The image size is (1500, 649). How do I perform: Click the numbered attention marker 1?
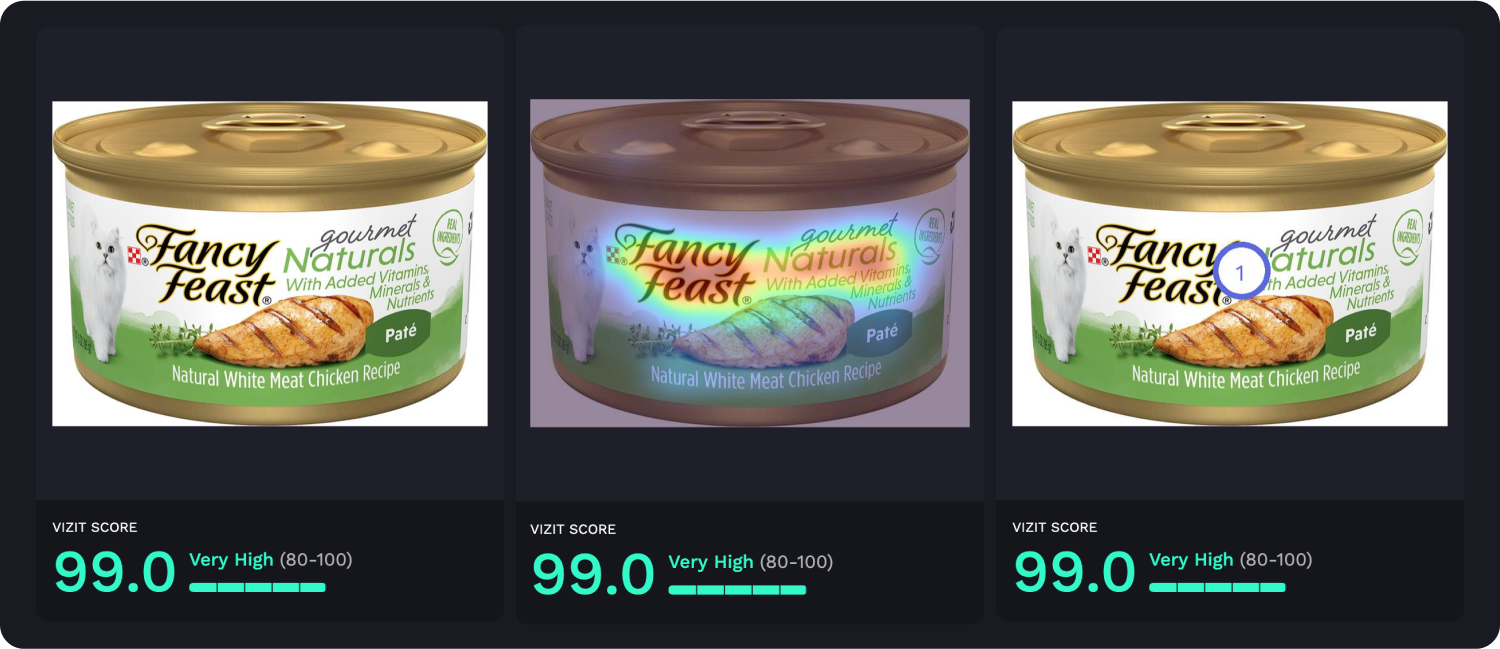pos(1240,271)
